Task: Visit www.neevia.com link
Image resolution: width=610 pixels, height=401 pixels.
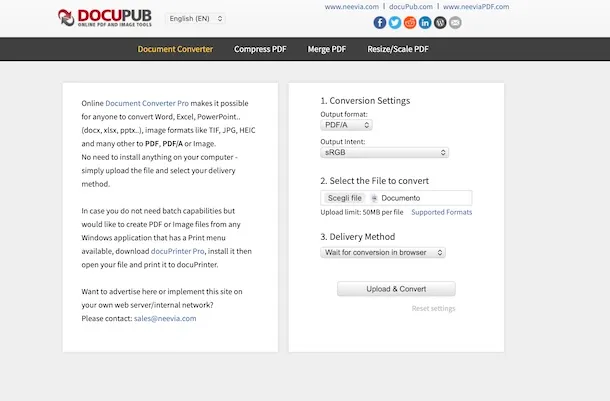Action: coord(352,7)
